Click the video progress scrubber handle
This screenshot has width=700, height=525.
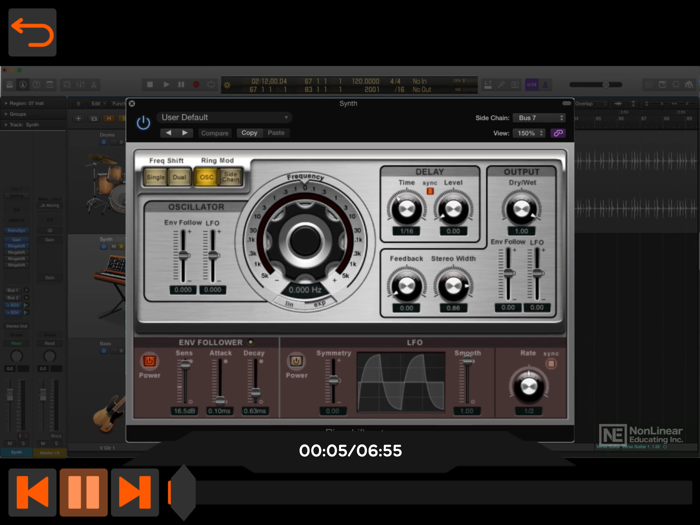(183, 492)
